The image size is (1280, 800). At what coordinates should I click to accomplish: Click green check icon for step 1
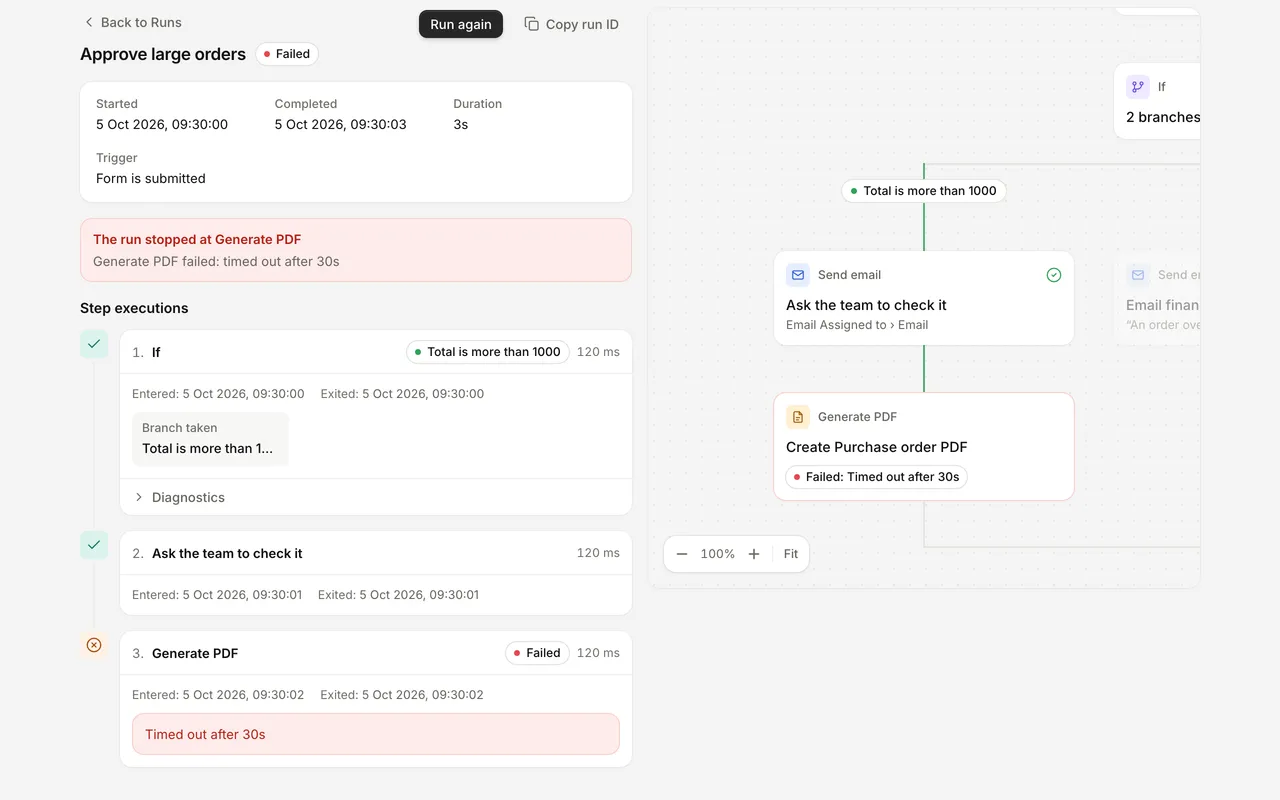pos(94,344)
